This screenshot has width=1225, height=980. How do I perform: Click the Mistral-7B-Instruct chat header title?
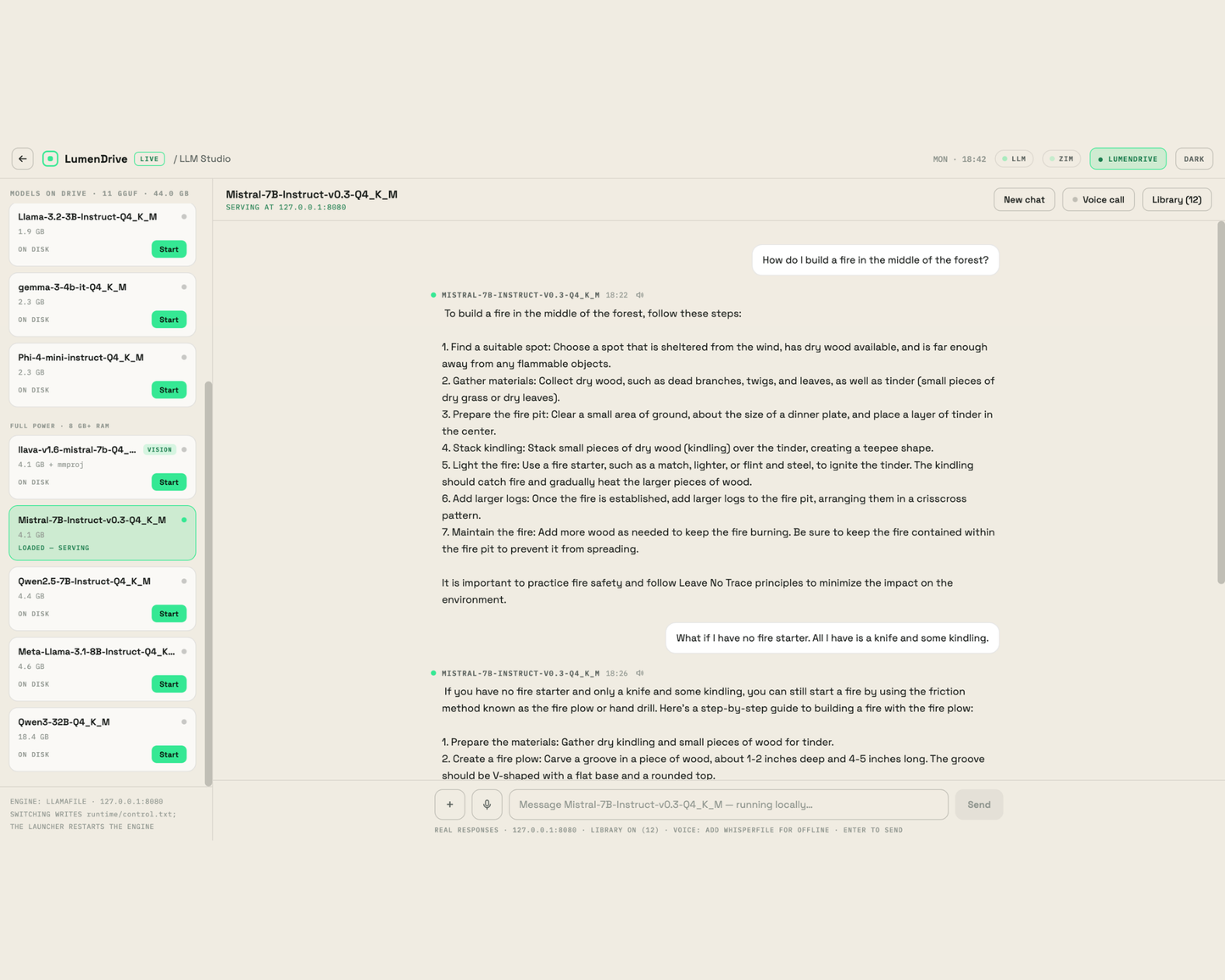click(x=311, y=194)
